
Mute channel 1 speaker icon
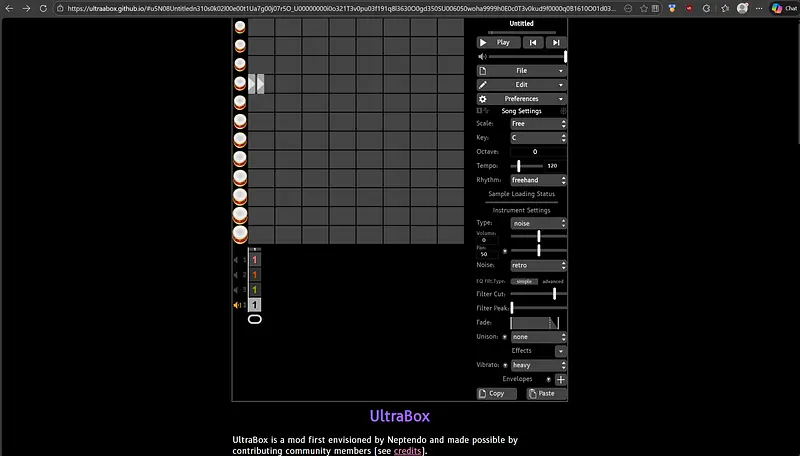[237, 260]
